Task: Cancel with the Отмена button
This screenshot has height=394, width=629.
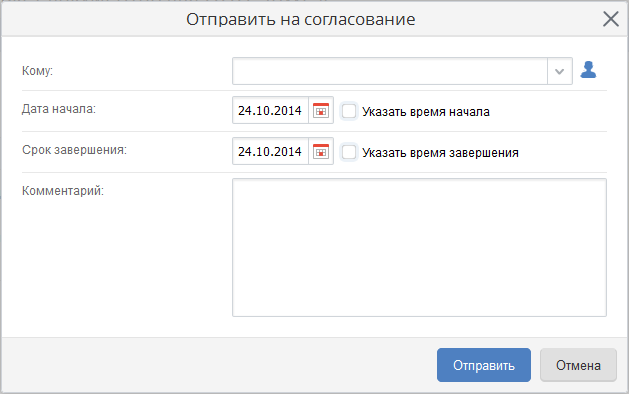Action: pyautogui.click(x=578, y=365)
